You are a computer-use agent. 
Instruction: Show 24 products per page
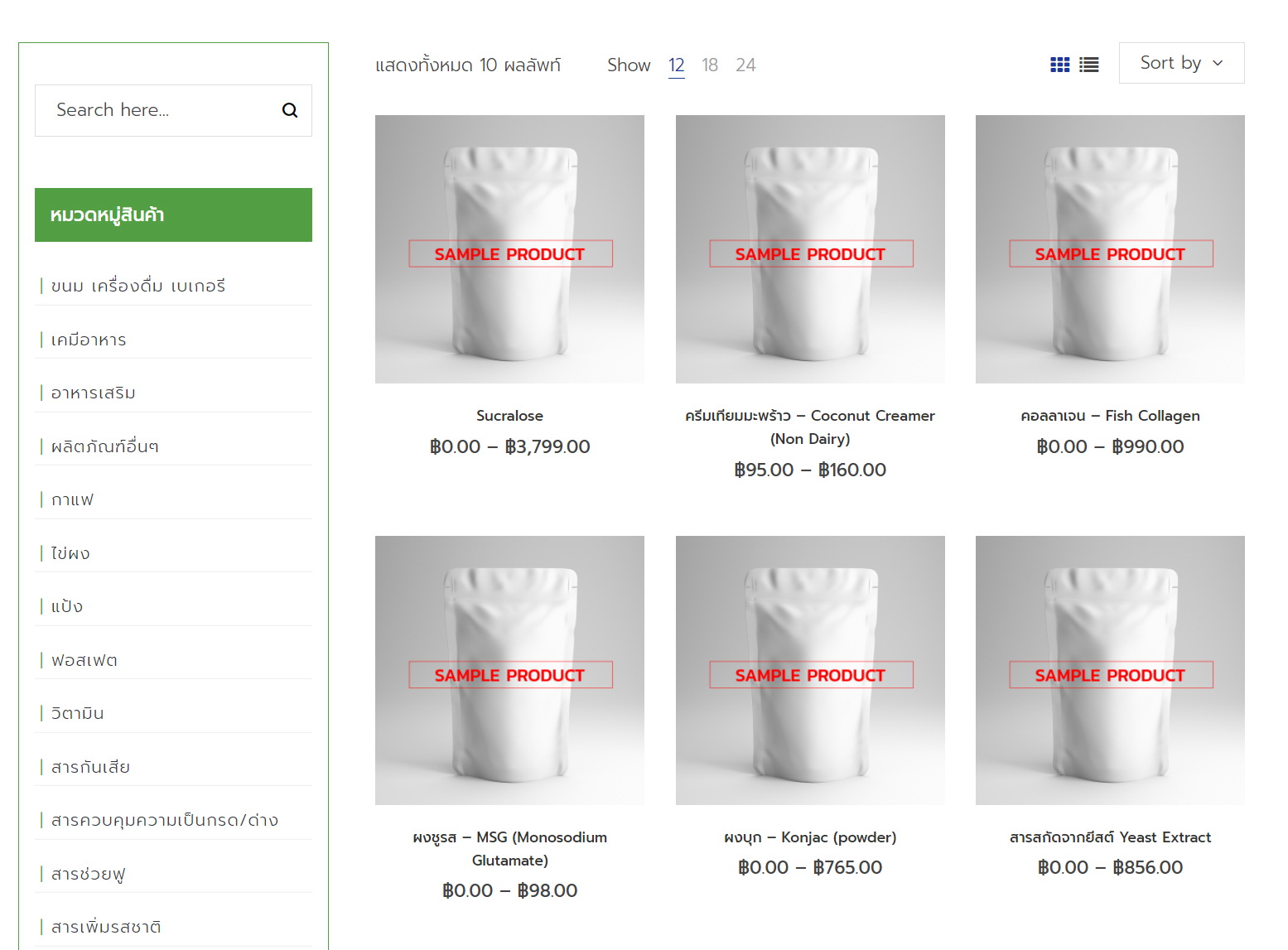click(745, 65)
